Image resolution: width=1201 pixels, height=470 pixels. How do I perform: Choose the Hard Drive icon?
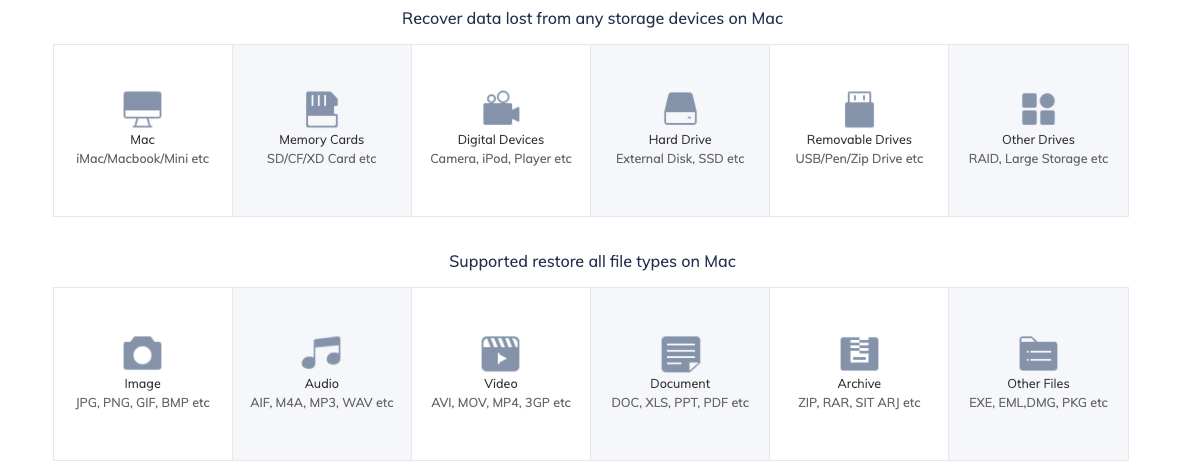(679, 109)
